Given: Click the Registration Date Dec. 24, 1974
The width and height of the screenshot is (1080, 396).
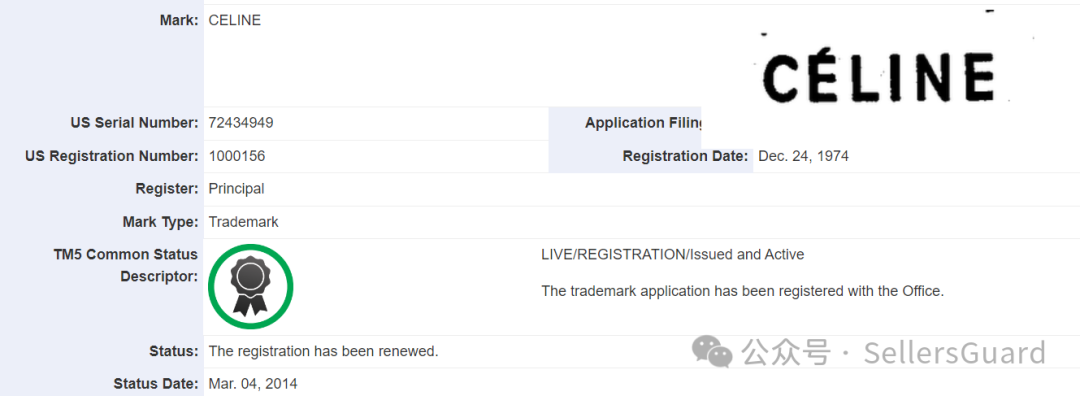Looking at the screenshot, I should click(x=803, y=156).
